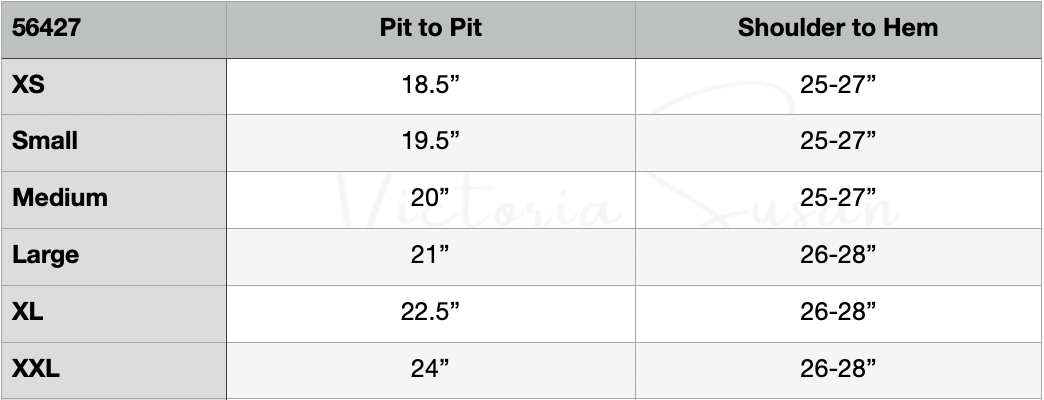Click the 18.5” pit measurement cell

click(x=430, y=85)
